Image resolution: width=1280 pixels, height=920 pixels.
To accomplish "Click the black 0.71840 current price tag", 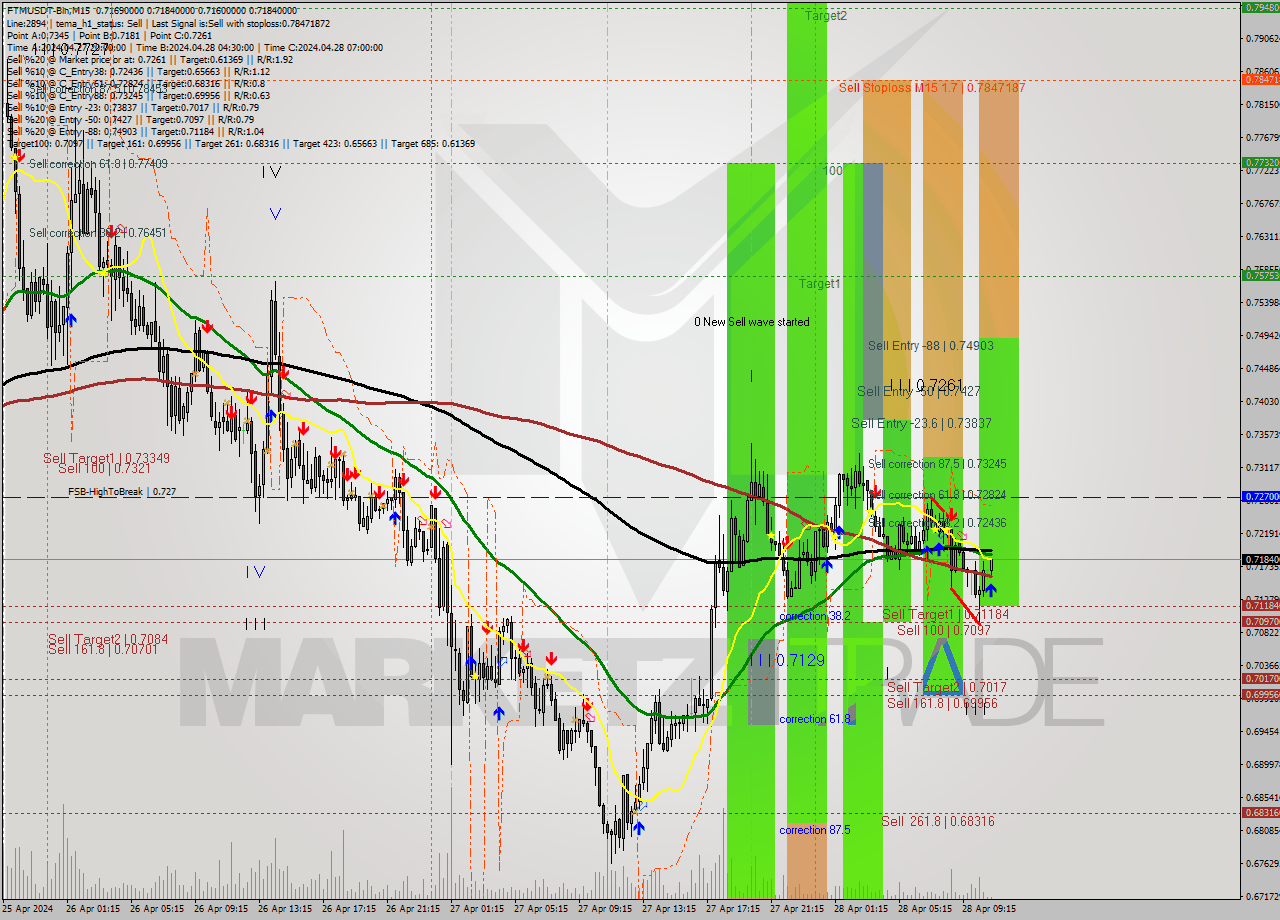I will 1260,559.
